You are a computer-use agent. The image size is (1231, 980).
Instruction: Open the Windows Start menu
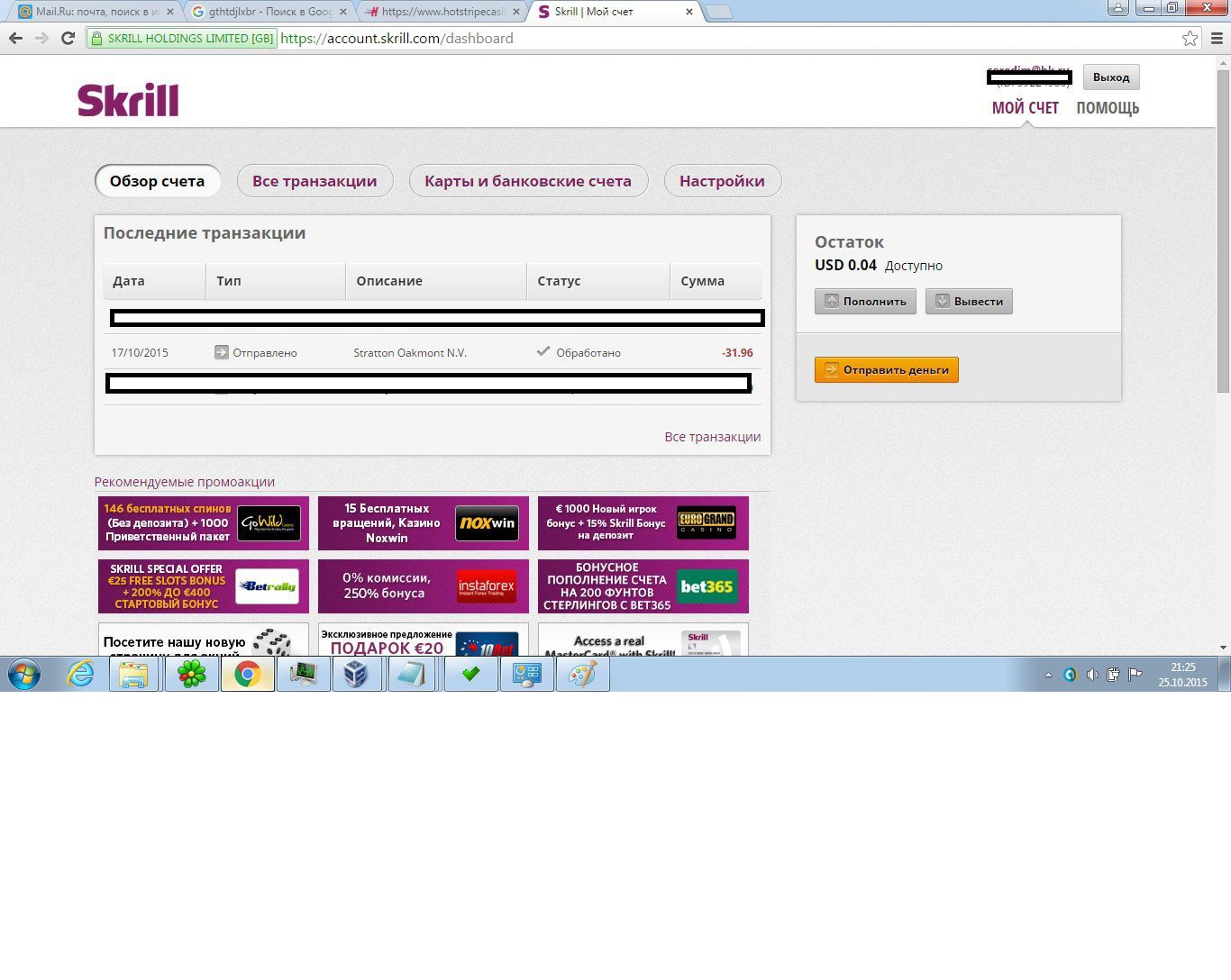click(24, 674)
